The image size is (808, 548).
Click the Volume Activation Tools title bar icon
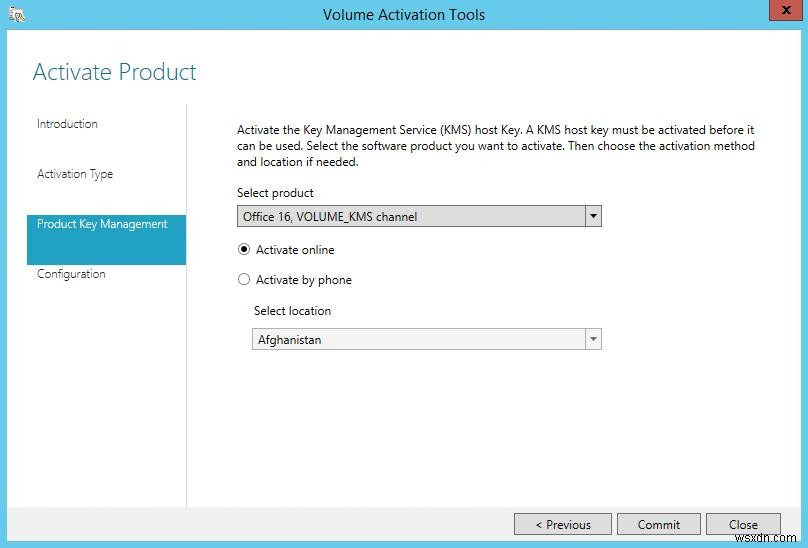coord(15,14)
